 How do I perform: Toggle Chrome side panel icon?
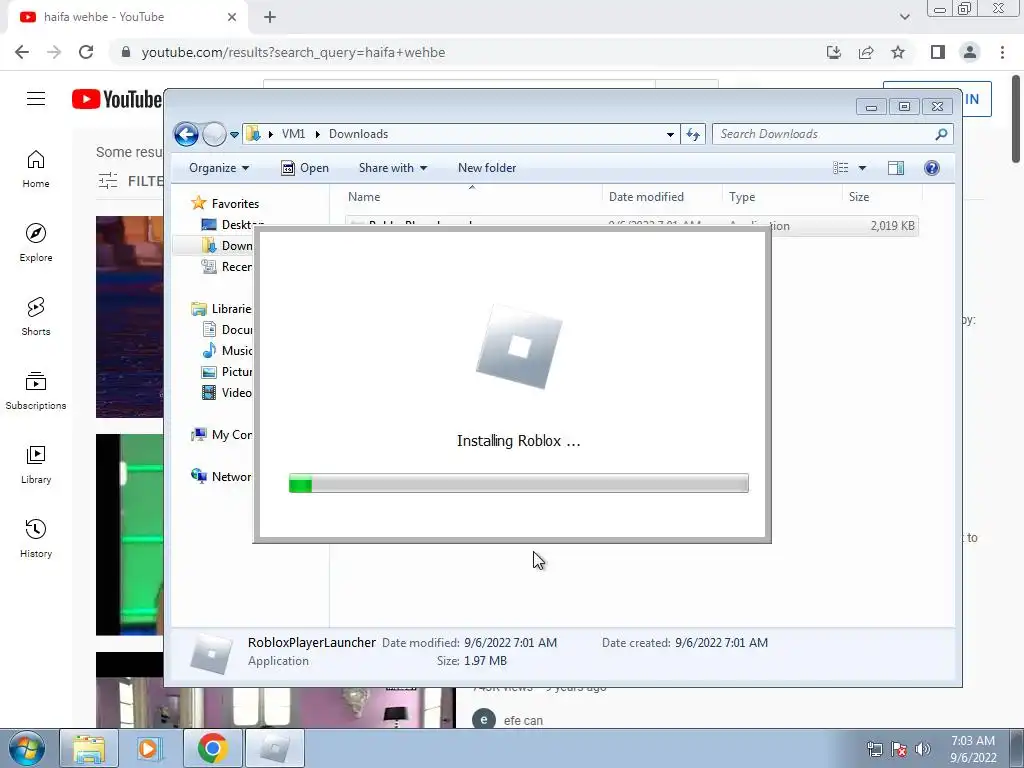938,52
